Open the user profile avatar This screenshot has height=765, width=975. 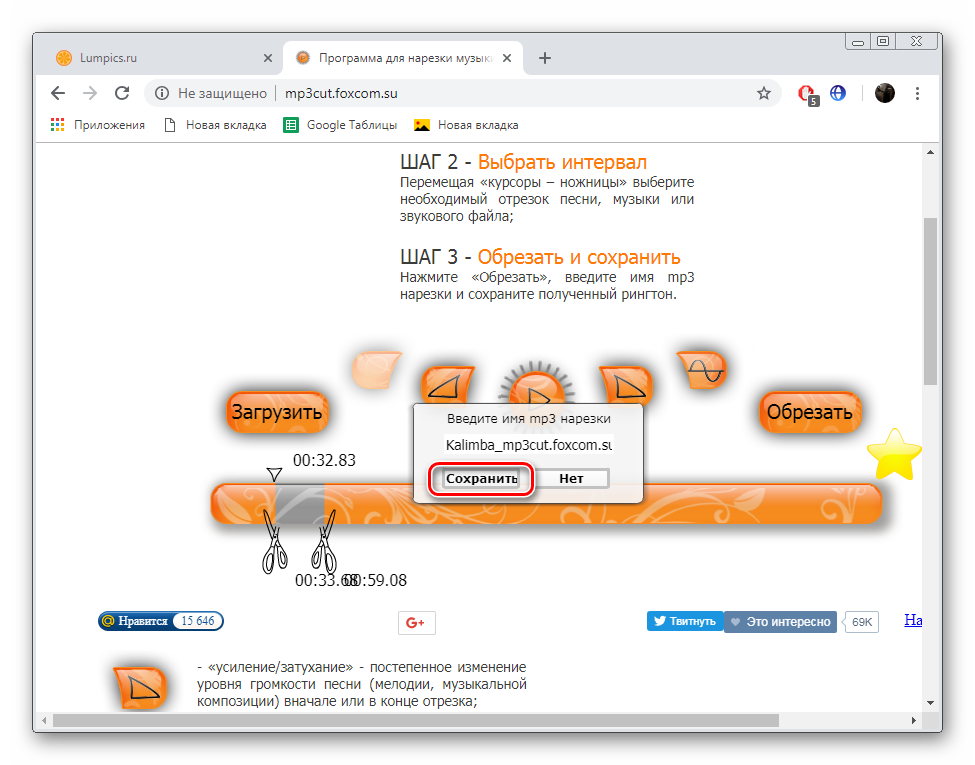tap(885, 93)
